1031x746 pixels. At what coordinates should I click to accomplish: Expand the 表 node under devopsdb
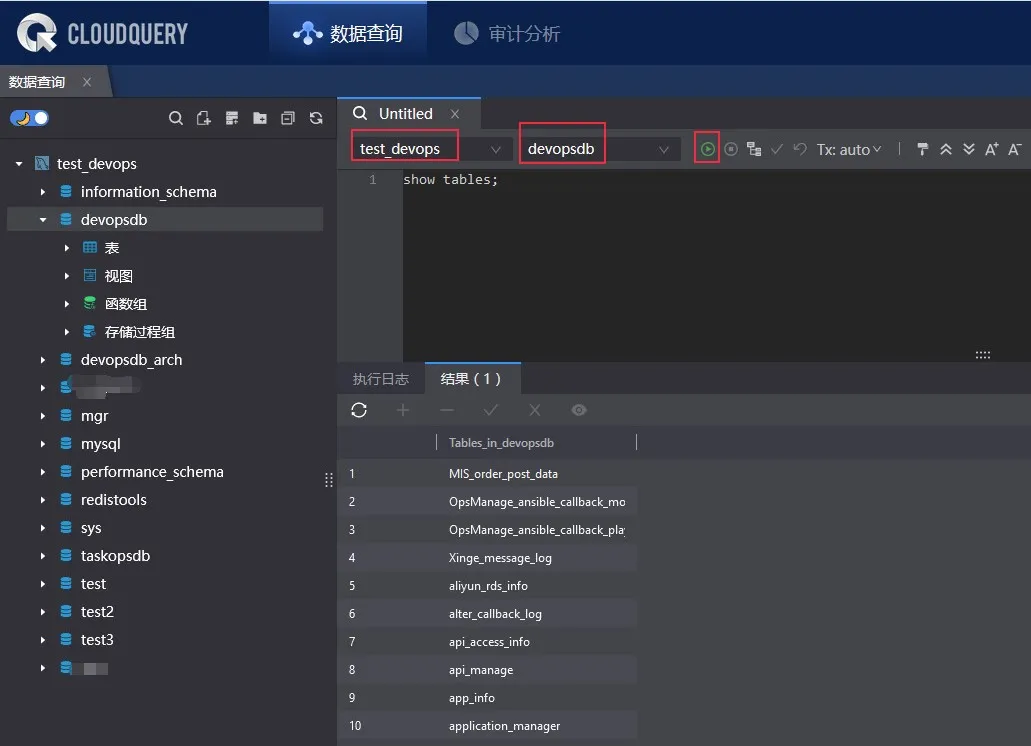(x=67, y=248)
